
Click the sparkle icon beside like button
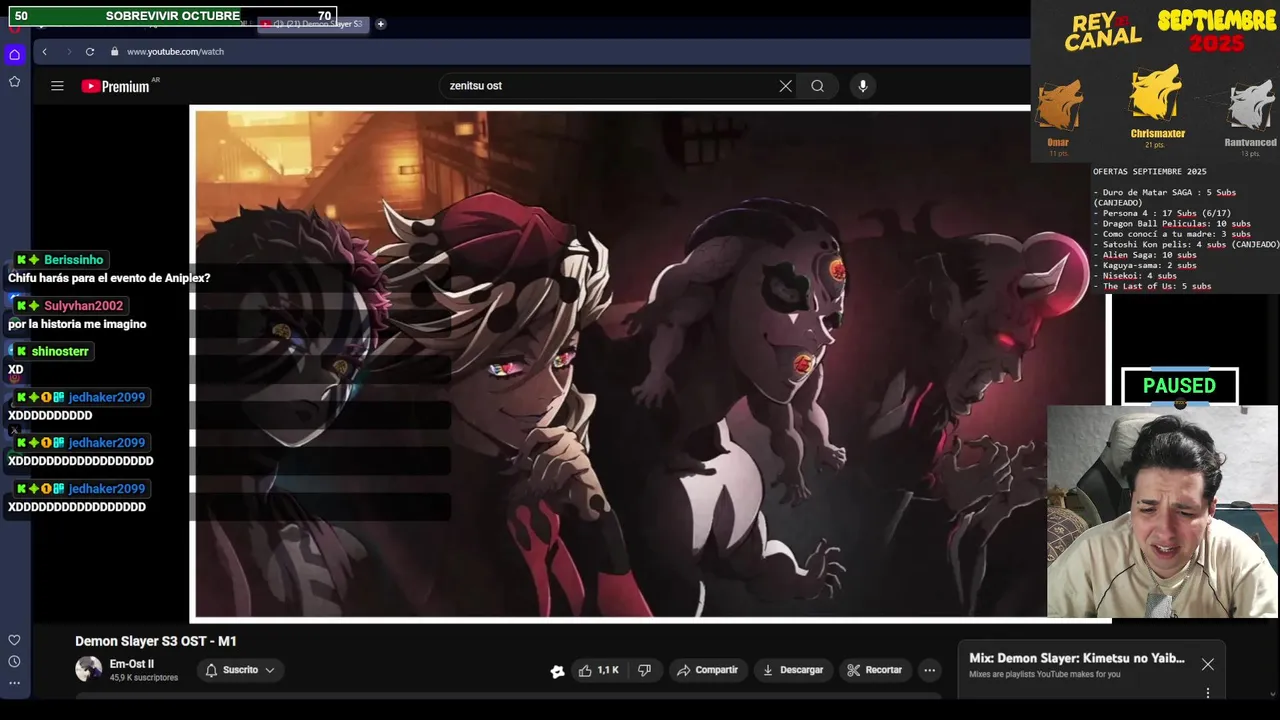point(557,671)
